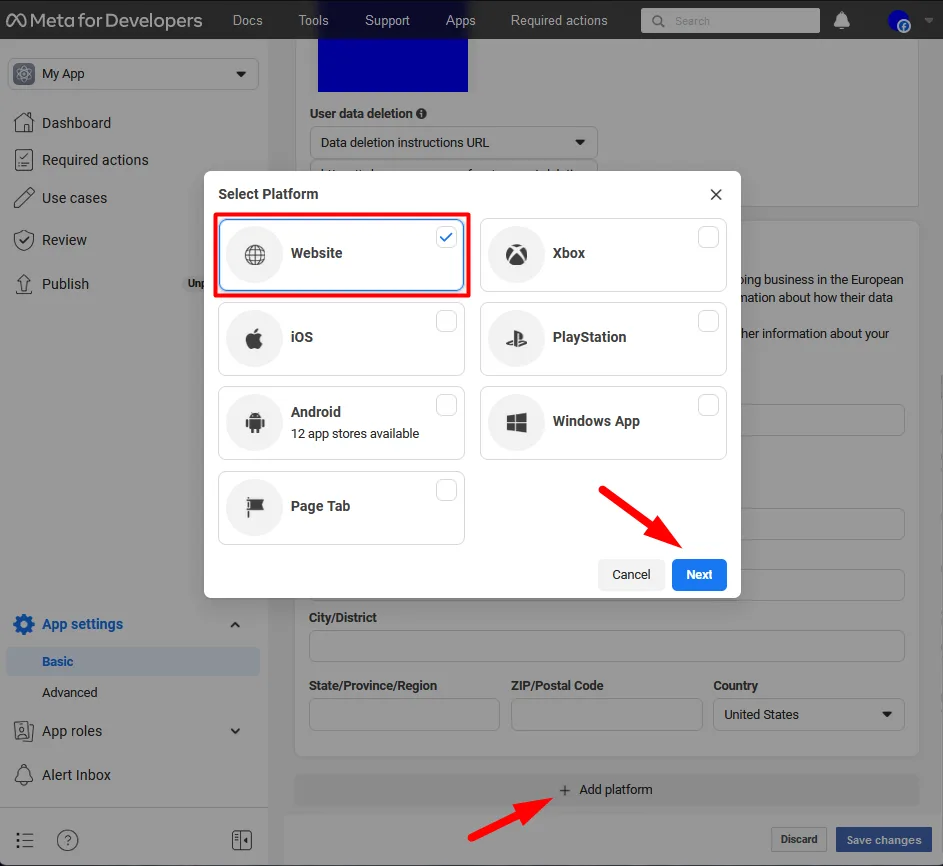Viewport: 943px width, 866px height.
Task: Click the Save changes button
Action: pyautogui.click(x=883, y=839)
